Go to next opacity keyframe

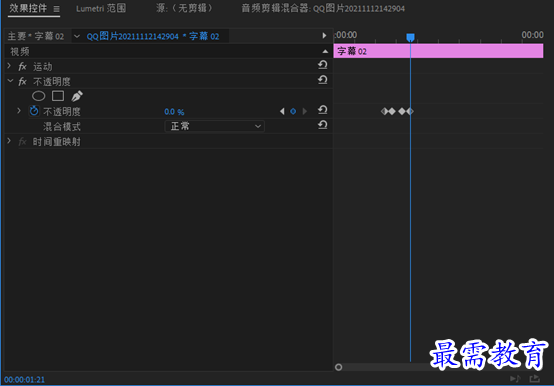(x=305, y=112)
